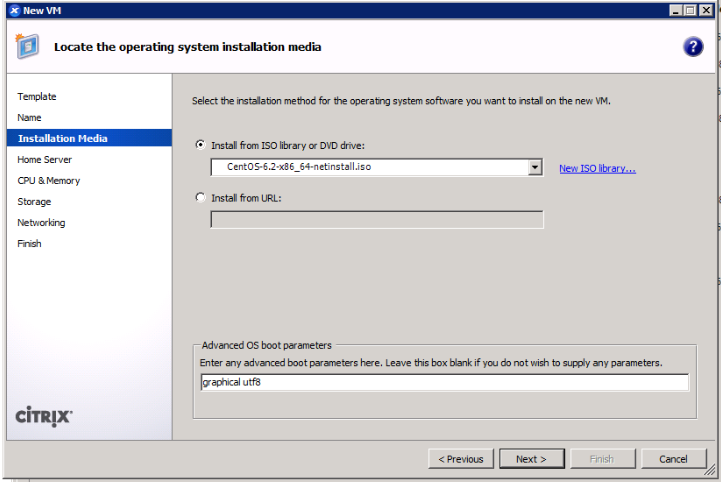This screenshot has width=721, height=482.
Task: Open the CentOS-6.2 ISO combo box
Action: pyautogui.click(x=368, y=167)
